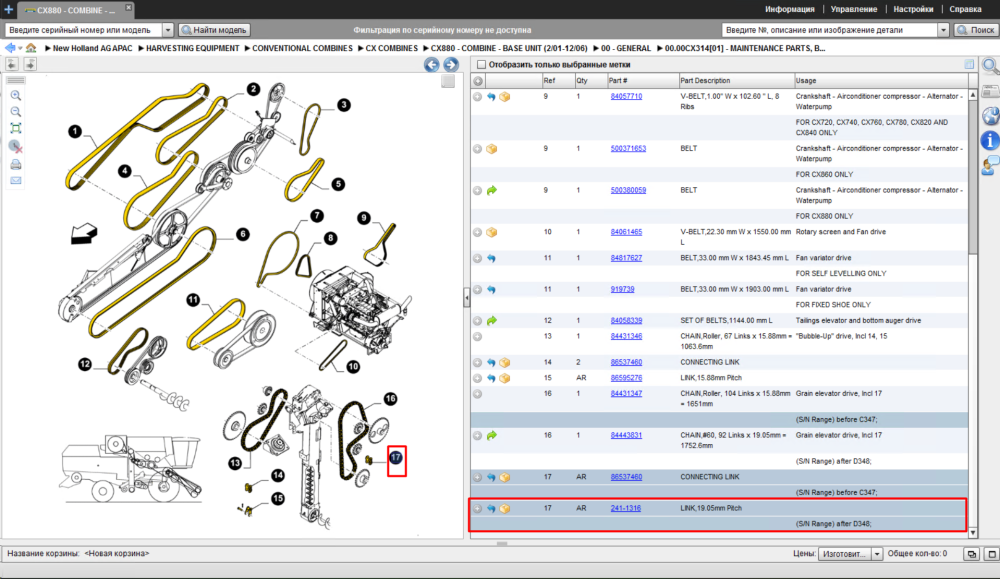1000x579 pixels.
Task: Enable show only selected marks checkbox
Action: (482, 64)
